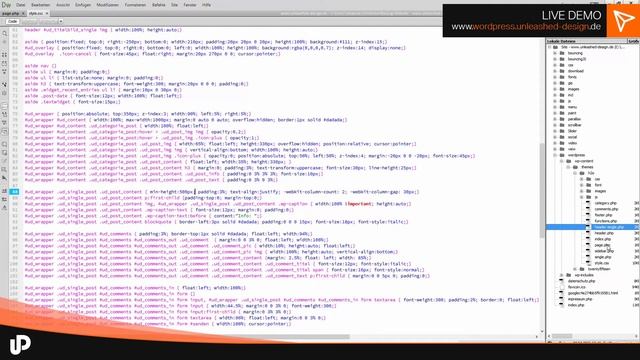Click the Format Source Code icon
Image resolution: width=640 pixels, height=360 pixels.
(x=4, y=208)
